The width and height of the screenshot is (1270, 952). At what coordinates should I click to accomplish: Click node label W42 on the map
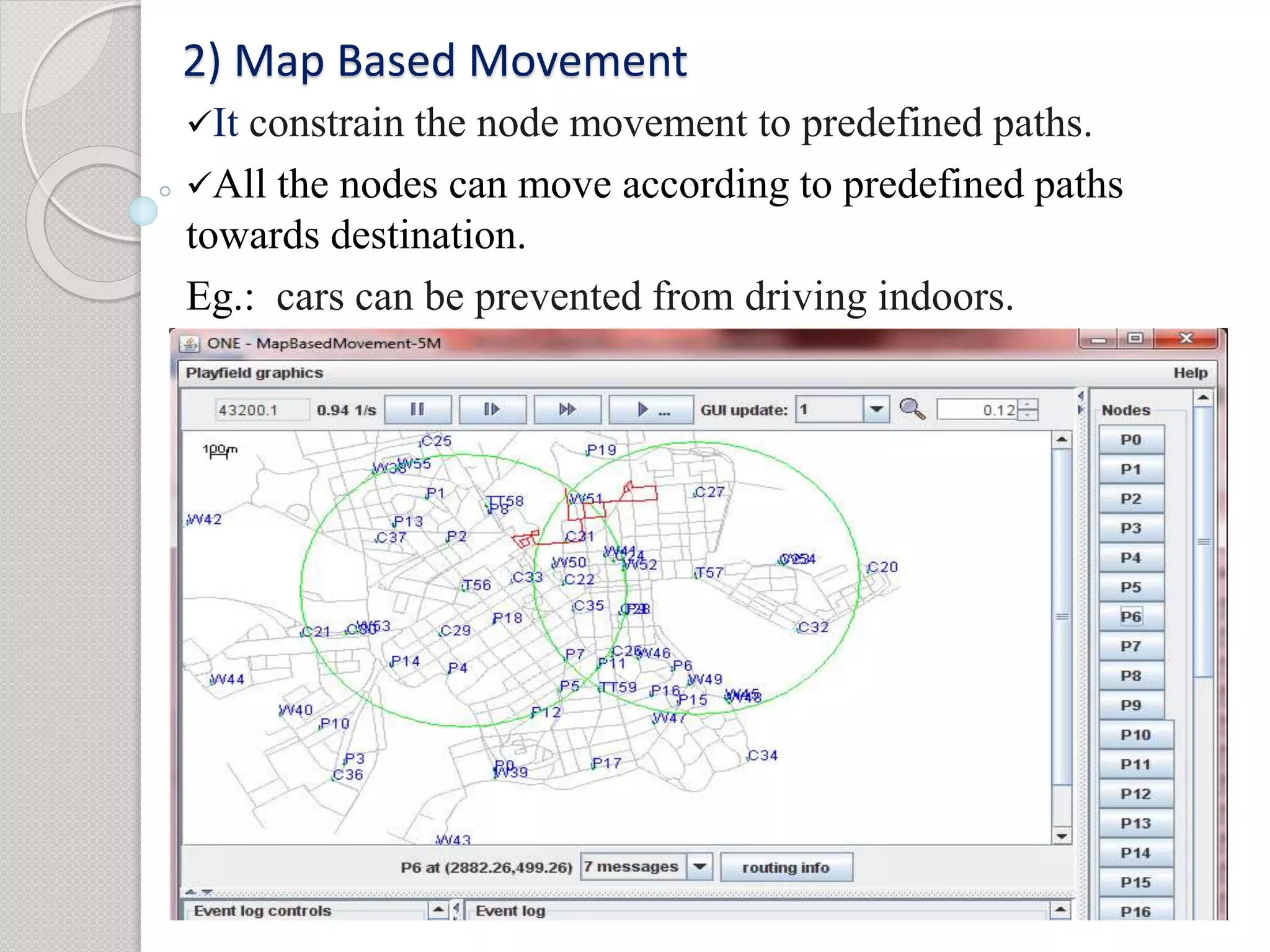[x=204, y=519]
